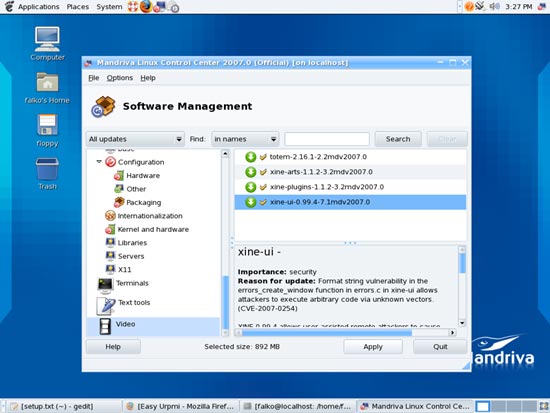
Task: Click the green arrow icon for xine-plugins
Action: pos(250,187)
